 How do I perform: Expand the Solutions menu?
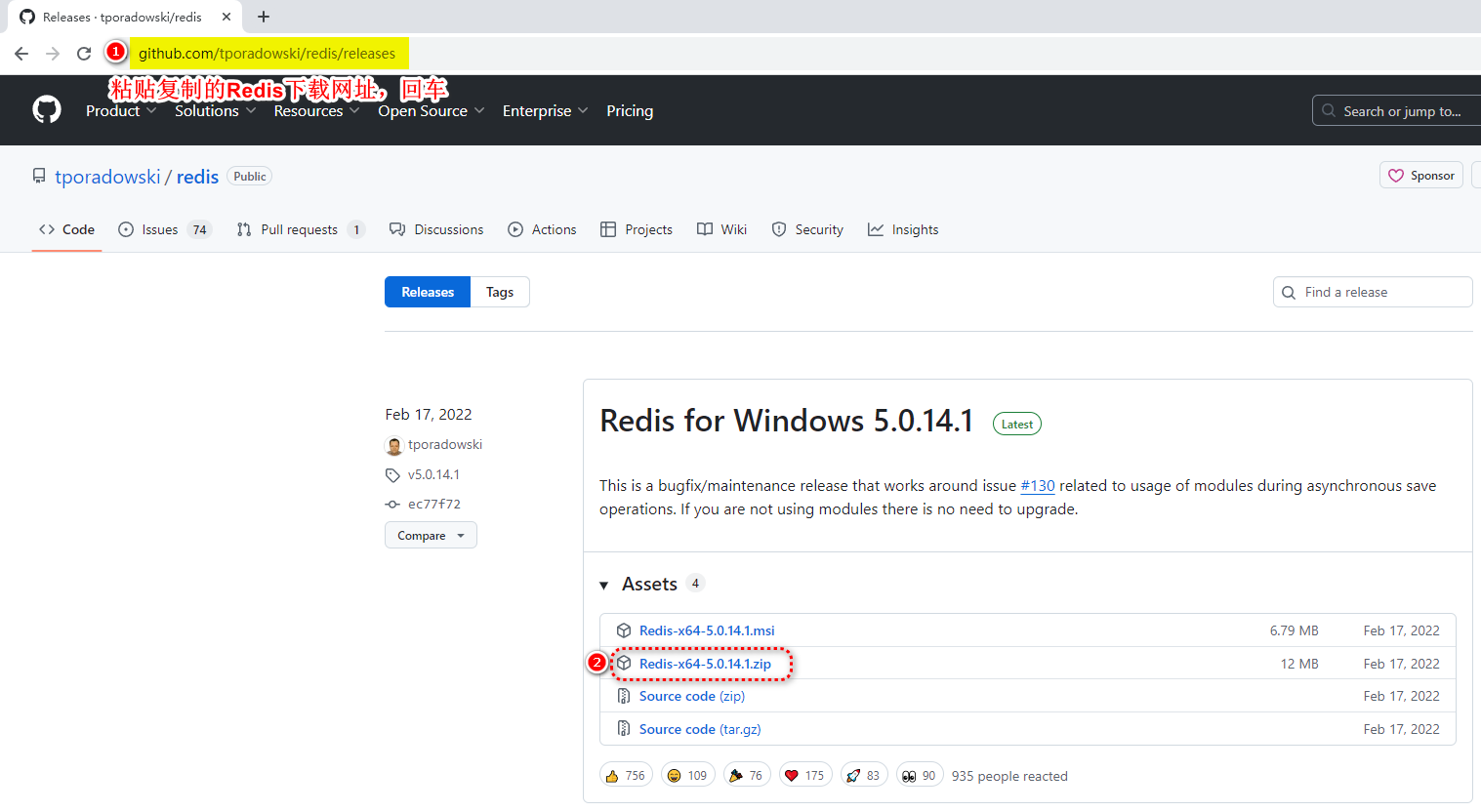coord(215,111)
